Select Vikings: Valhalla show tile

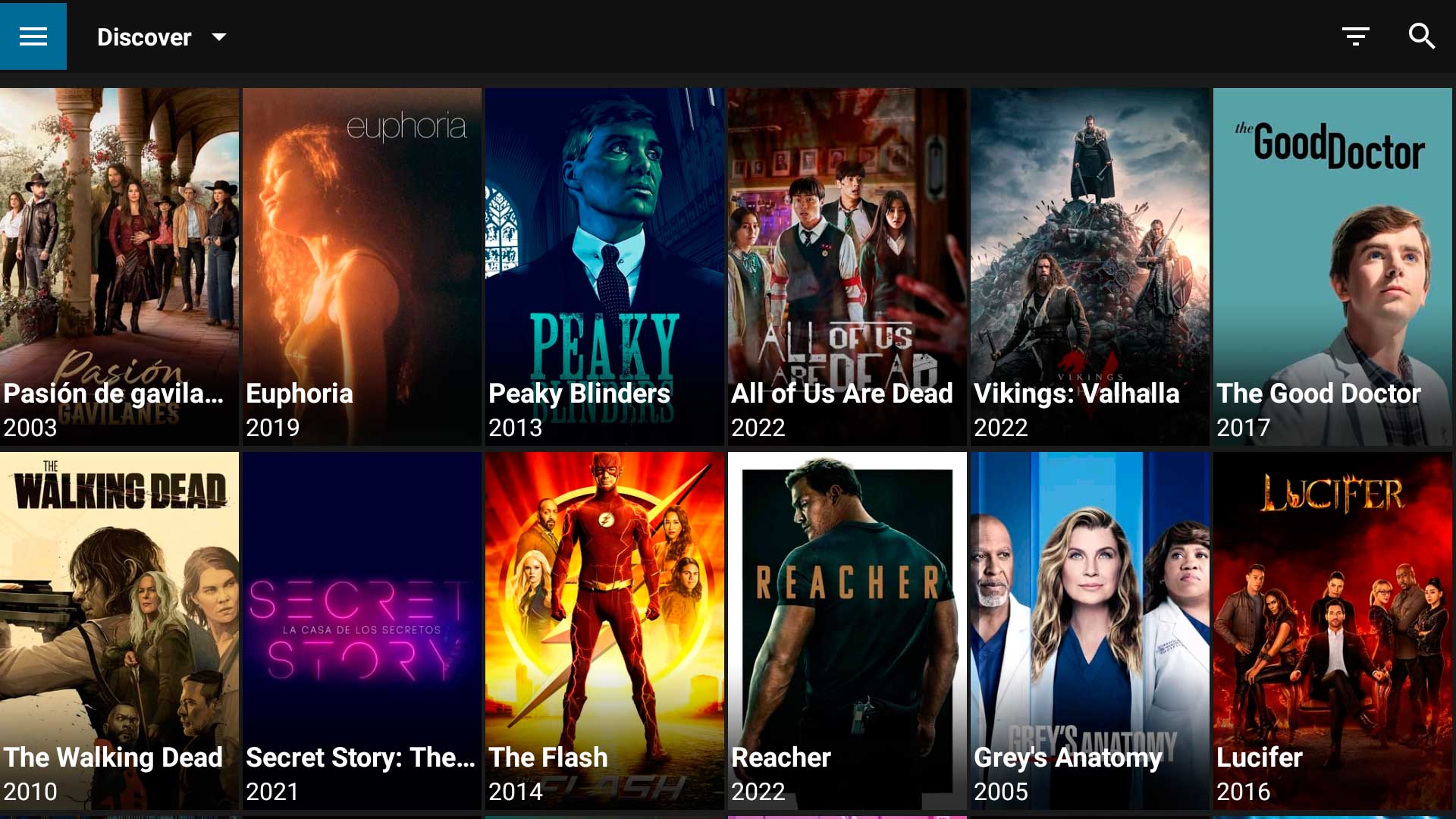(1090, 267)
